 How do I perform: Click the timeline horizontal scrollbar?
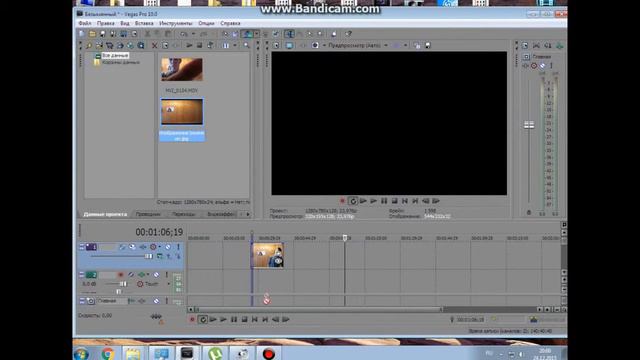pyautogui.click(x=318, y=310)
